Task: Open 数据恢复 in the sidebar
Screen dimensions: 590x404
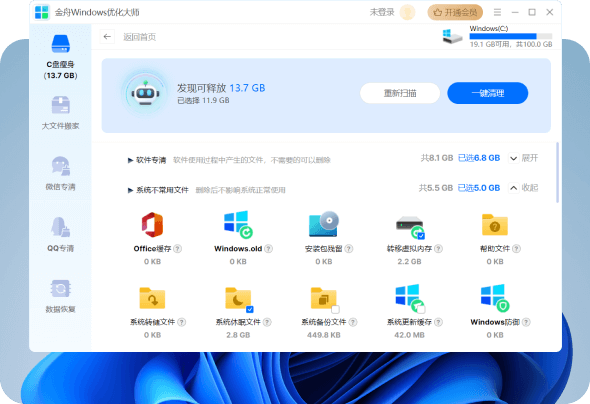Action: coord(60,296)
